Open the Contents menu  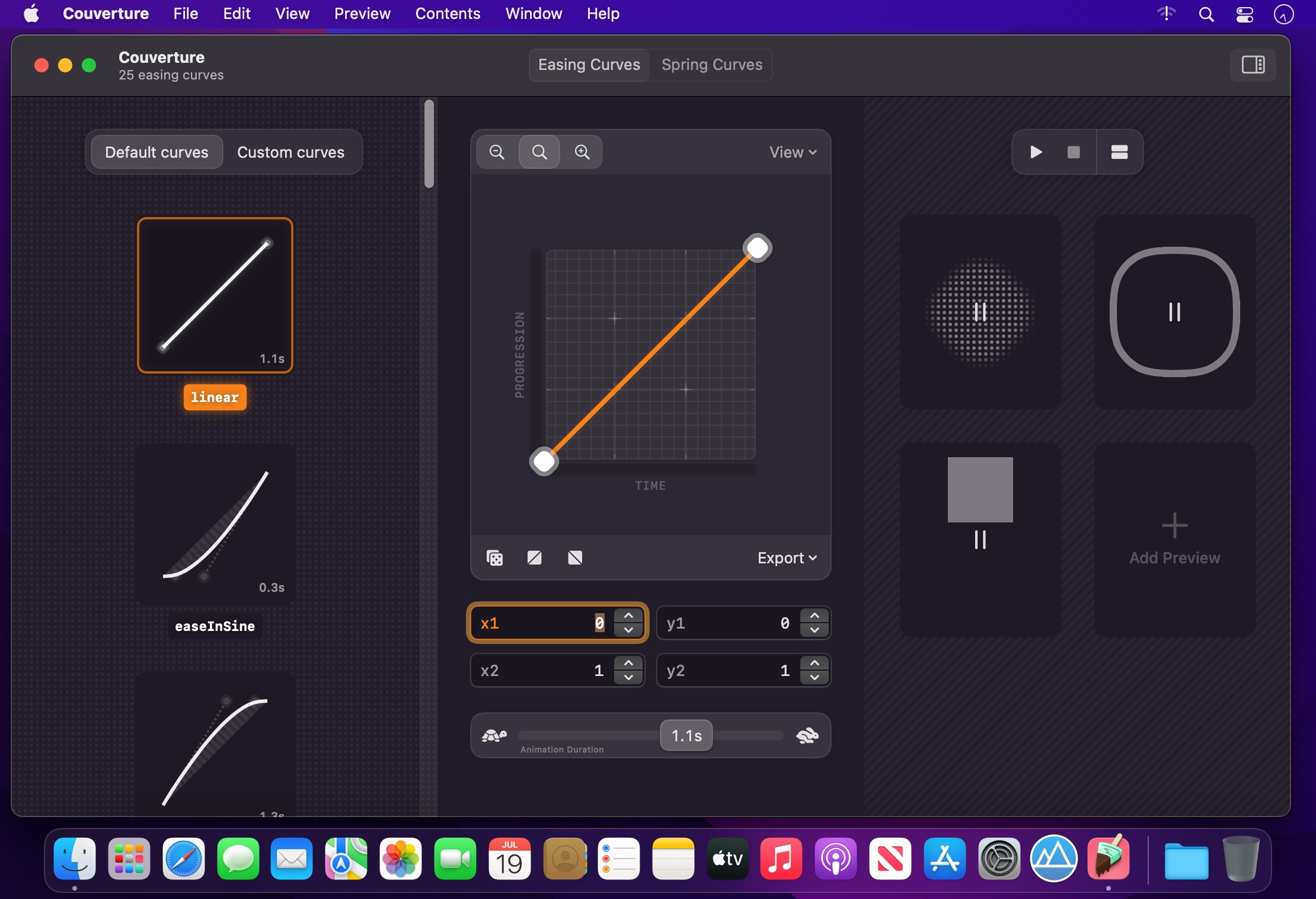448,13
